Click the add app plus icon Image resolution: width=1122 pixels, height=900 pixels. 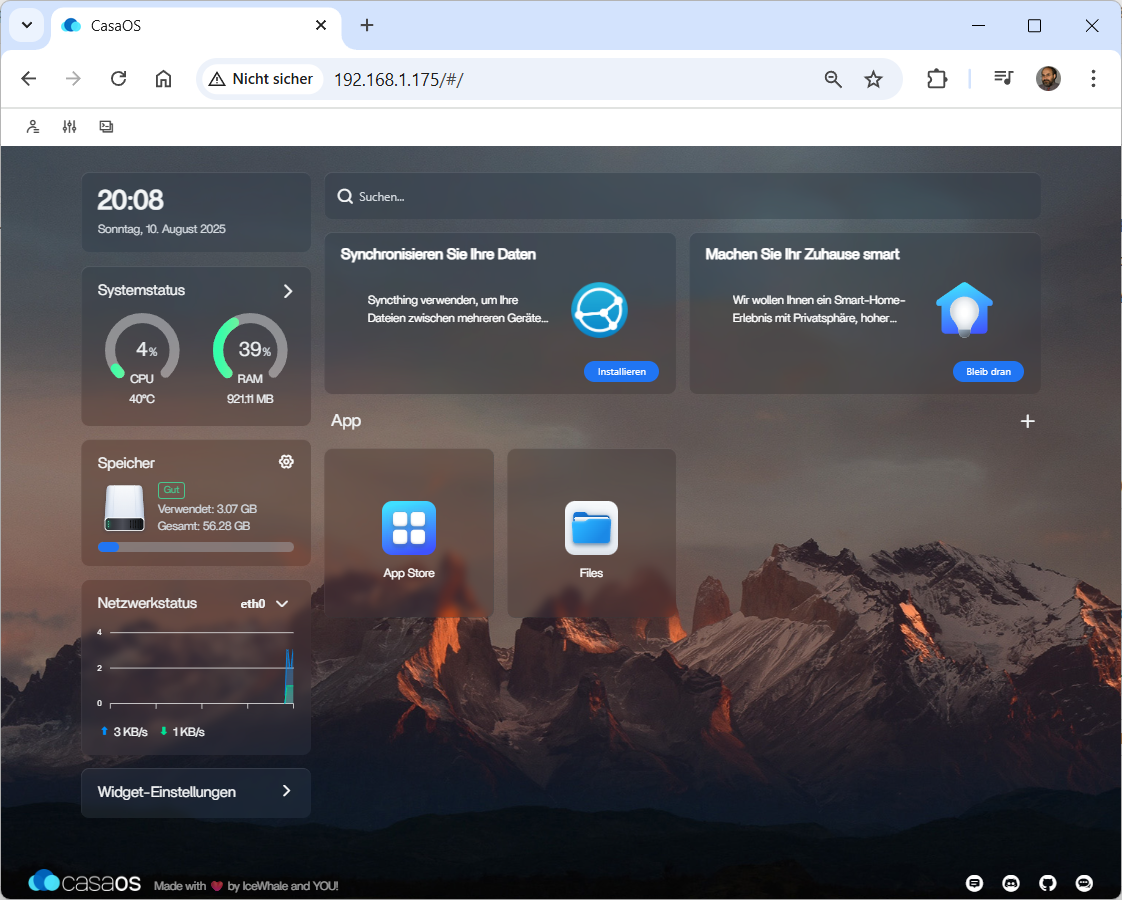[x=1027, y=421]
